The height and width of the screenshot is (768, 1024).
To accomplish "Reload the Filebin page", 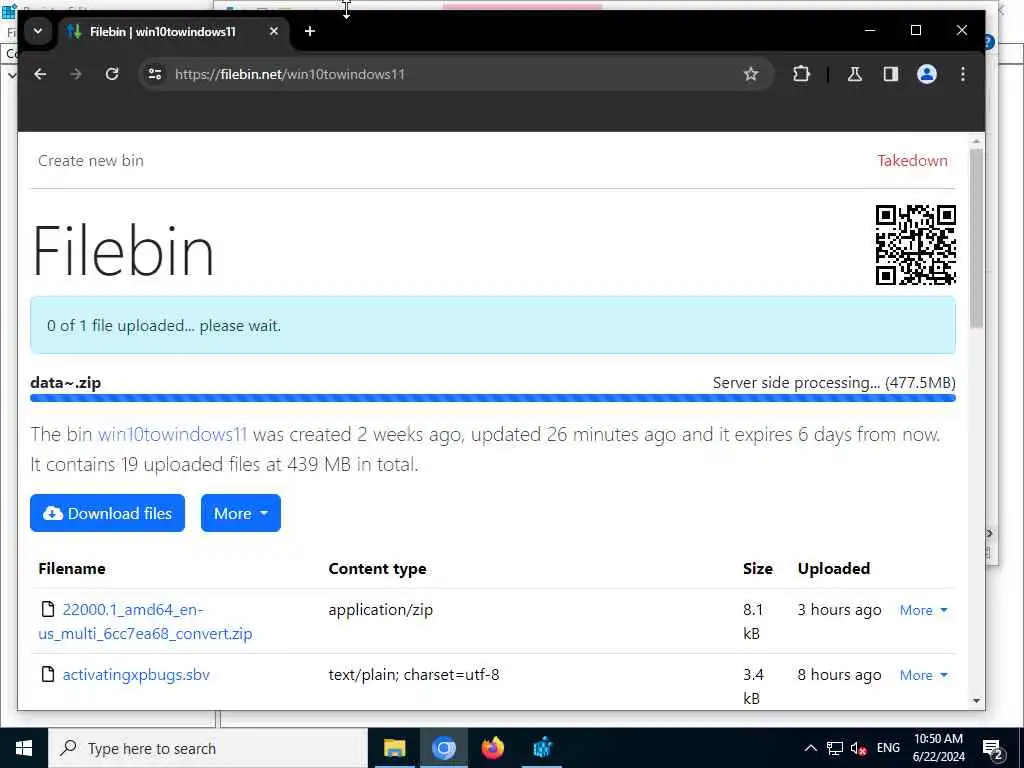I will click(x=112, y=74).
